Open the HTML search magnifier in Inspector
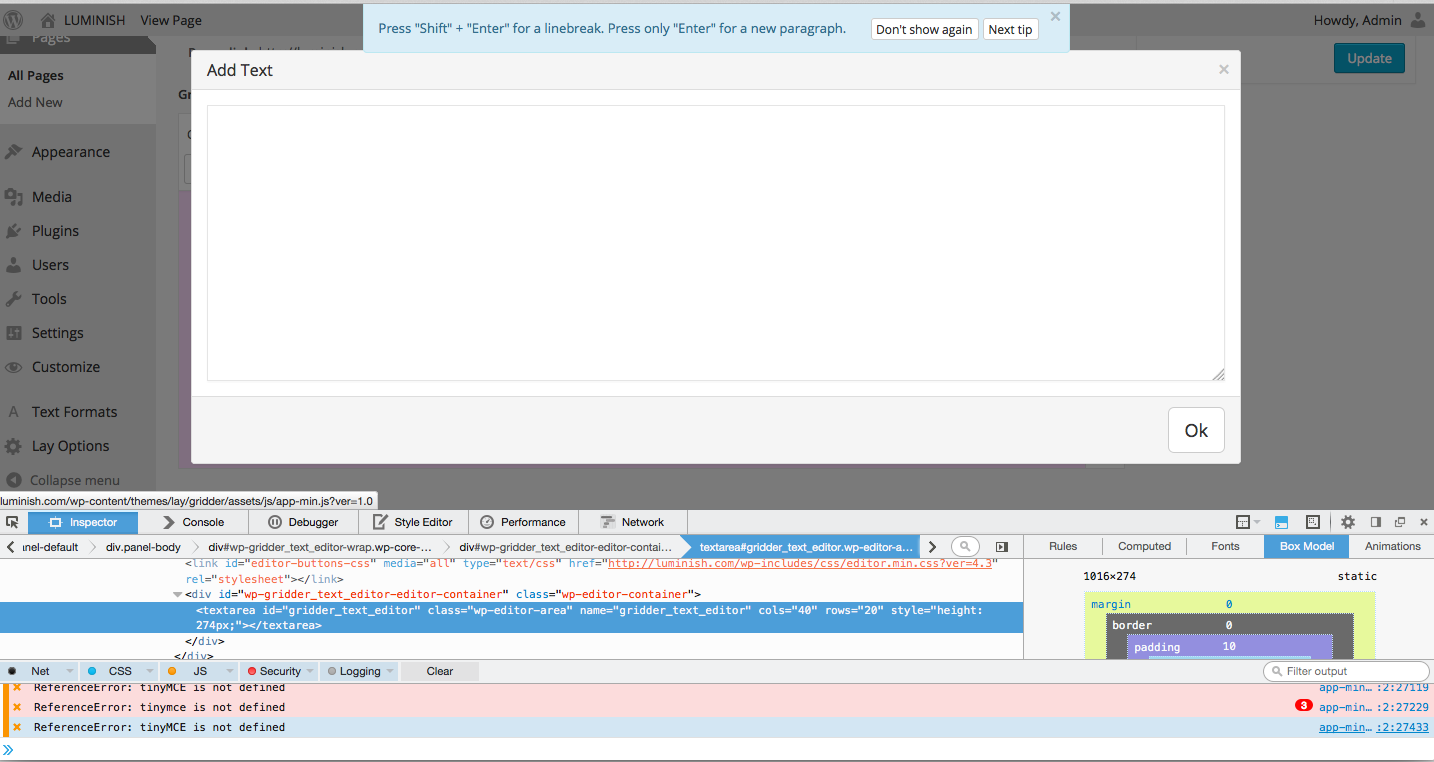 (x=964, y=546)
